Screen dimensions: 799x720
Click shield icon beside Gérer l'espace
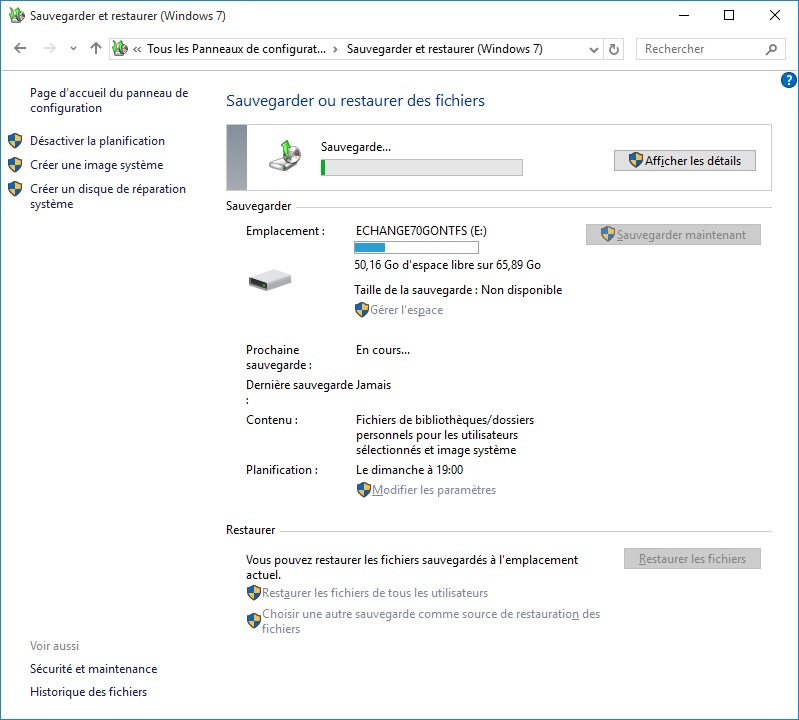coord(362,310)
